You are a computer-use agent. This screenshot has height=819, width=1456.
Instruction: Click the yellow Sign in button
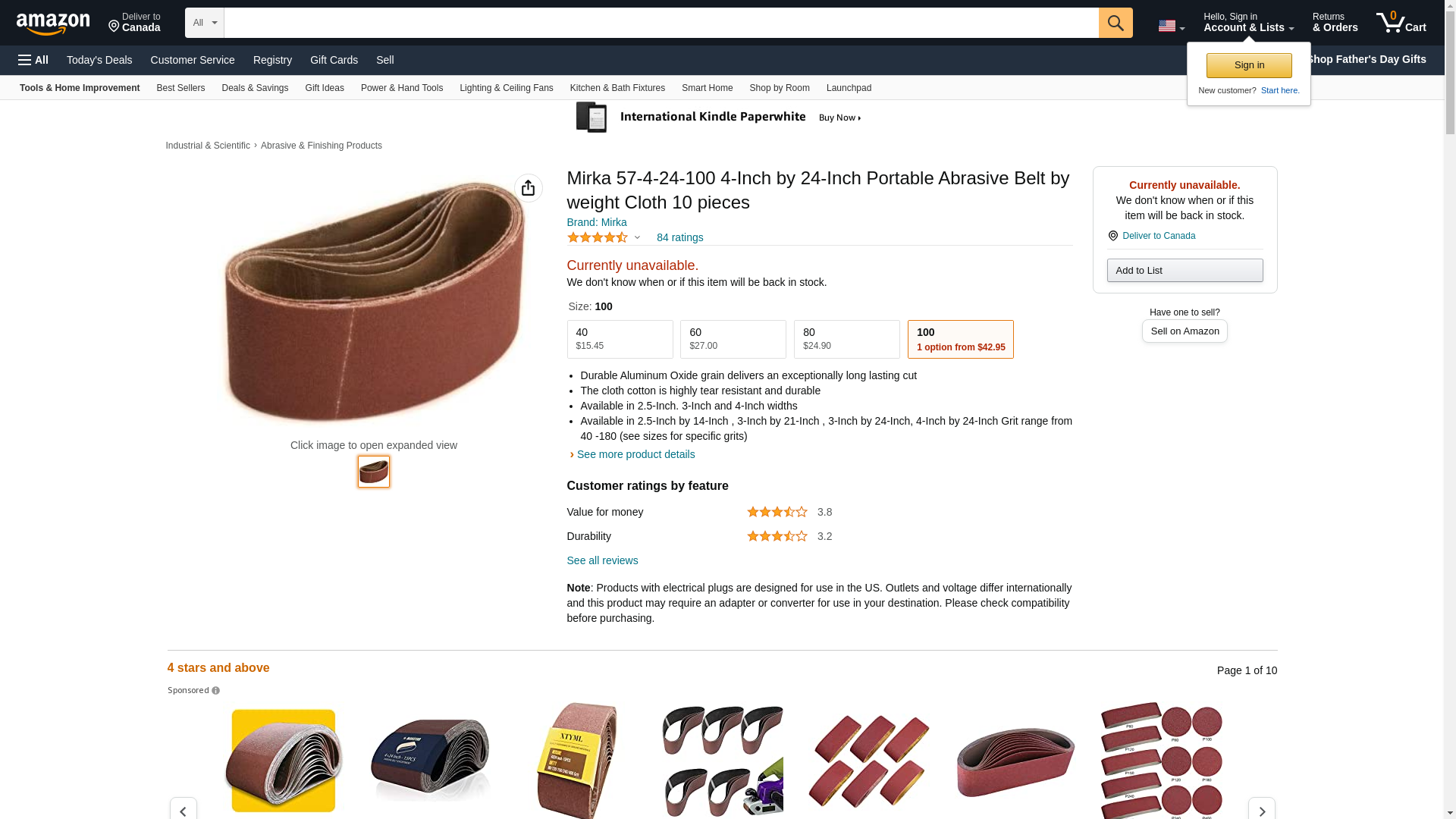[x=1248, y=65]
